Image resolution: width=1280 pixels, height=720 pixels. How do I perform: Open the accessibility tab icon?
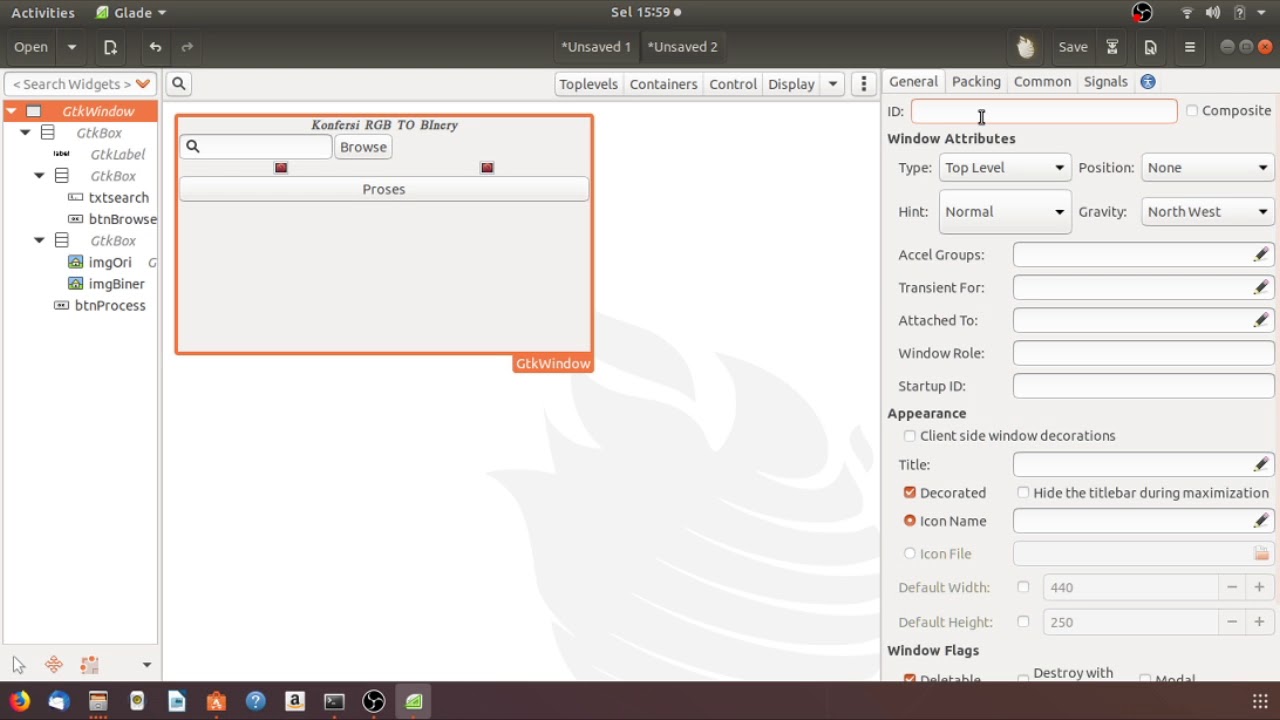1148,82
